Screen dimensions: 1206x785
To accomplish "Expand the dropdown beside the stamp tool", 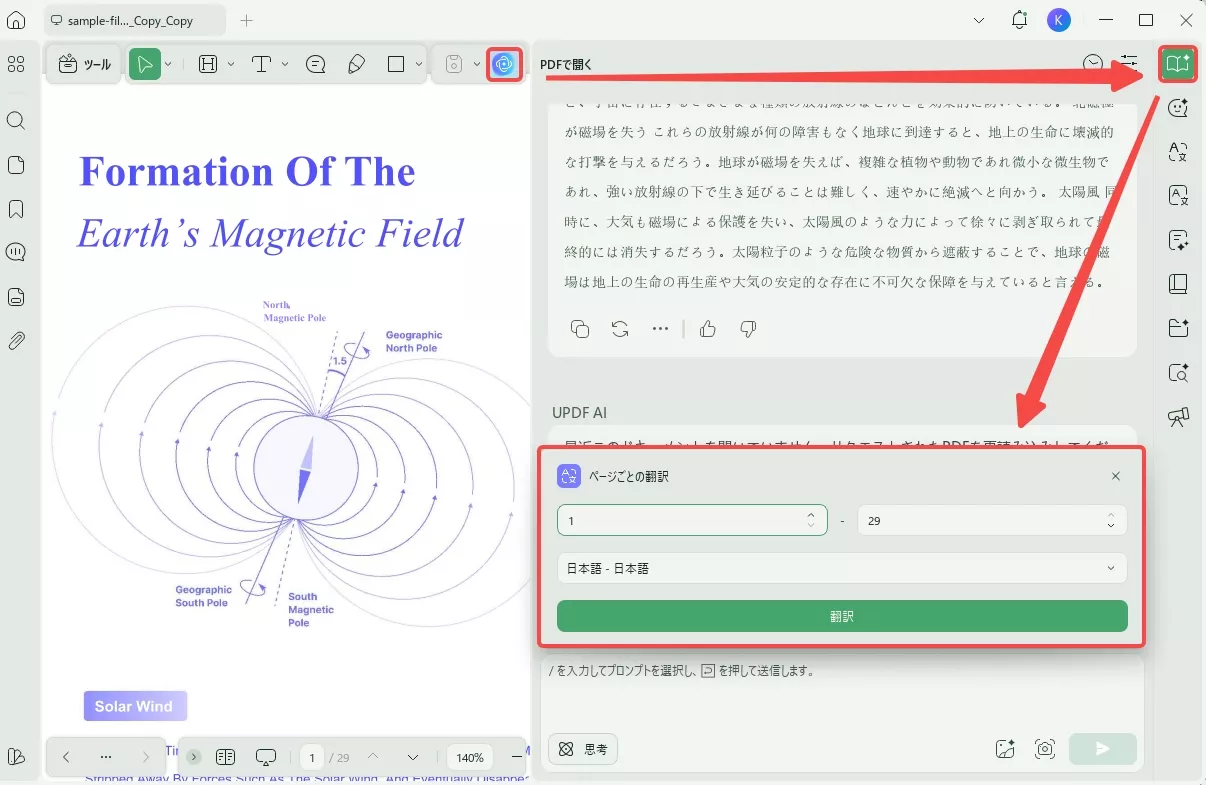I will point(475,63).
